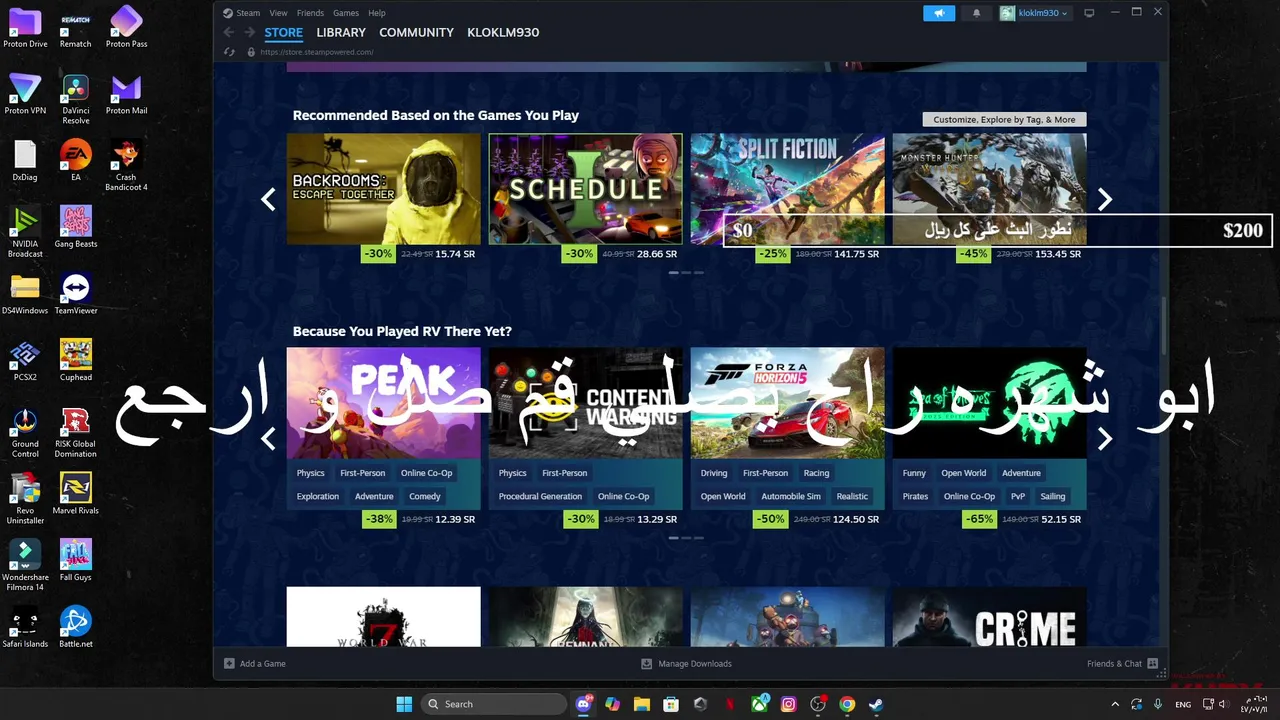
Task: Open Schedule I game thumbnail
Action: pos(586,189)
